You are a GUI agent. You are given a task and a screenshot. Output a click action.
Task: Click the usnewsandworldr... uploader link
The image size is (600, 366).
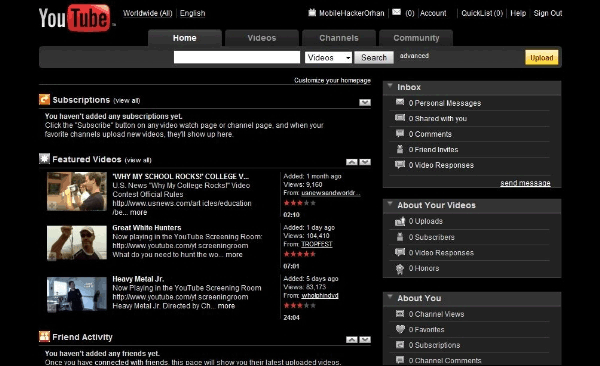click(x=331, y=193)
